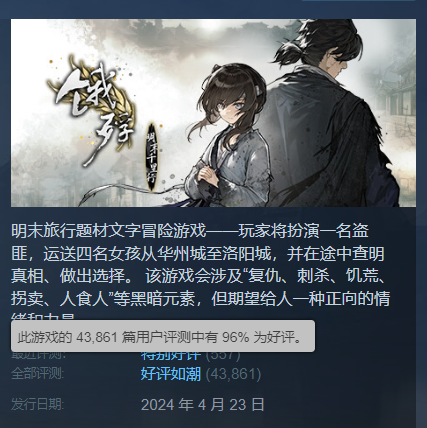Click the 全部评测 label
This screenshot has height=428, width=427.
point(37,373)
